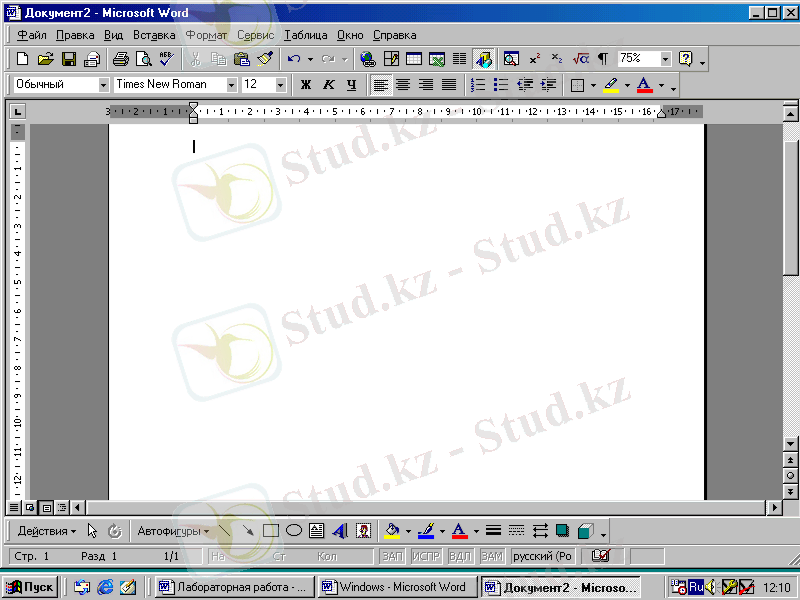Toggle paragraph marks ¶ display
Image resolution: width=800 pixels, height=600 pixels.
tap(603, 59)
